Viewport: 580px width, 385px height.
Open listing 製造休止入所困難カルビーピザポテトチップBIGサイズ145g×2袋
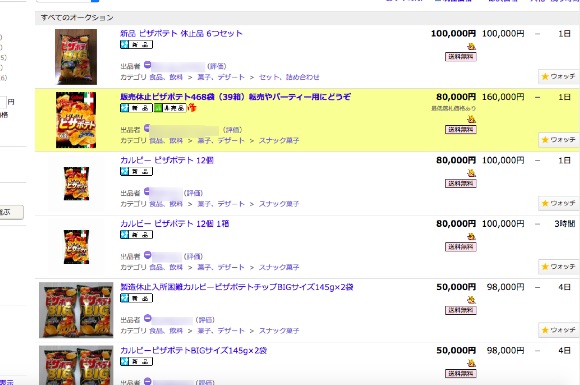[237, 287]
